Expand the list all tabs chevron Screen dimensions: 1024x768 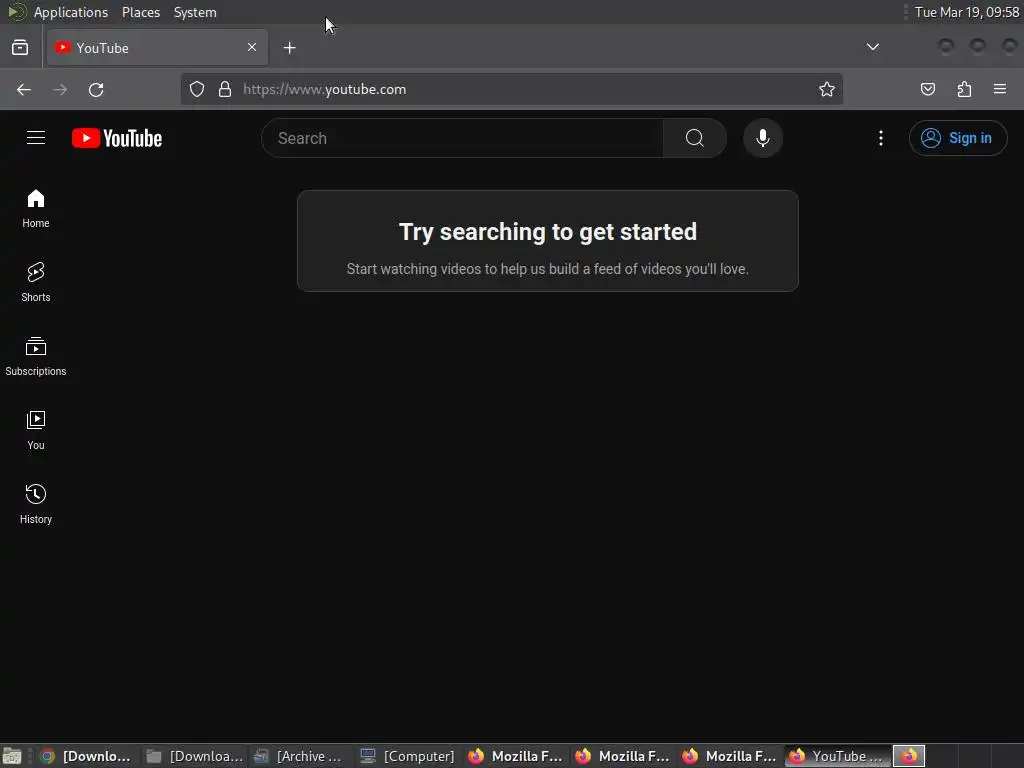click(x=872, y=47)
